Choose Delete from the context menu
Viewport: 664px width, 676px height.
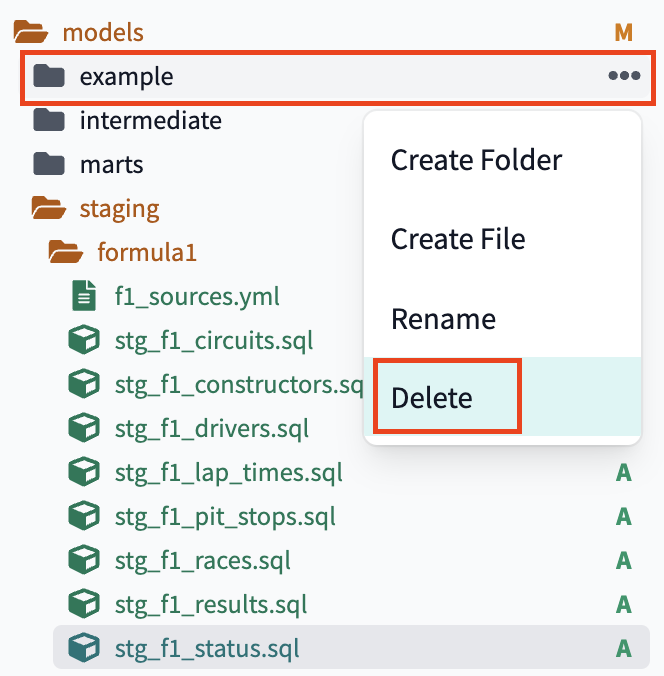point(432,398)
